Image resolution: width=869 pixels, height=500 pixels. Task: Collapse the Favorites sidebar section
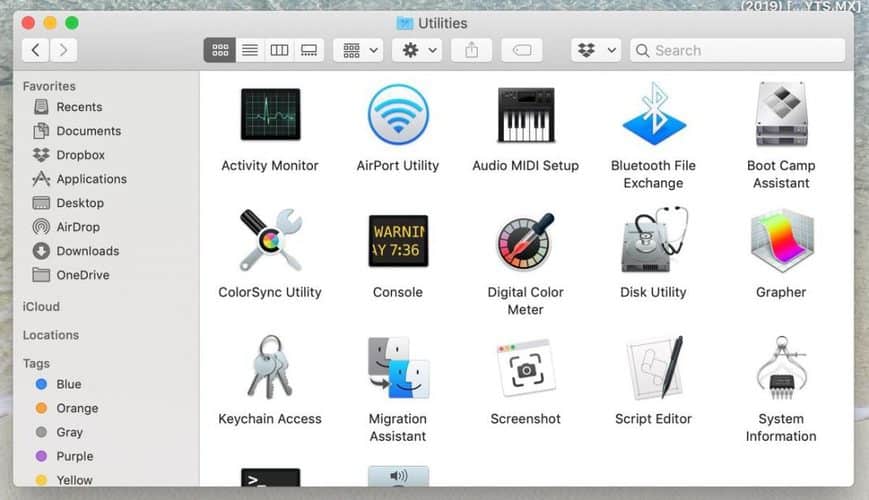pos(49,86)
